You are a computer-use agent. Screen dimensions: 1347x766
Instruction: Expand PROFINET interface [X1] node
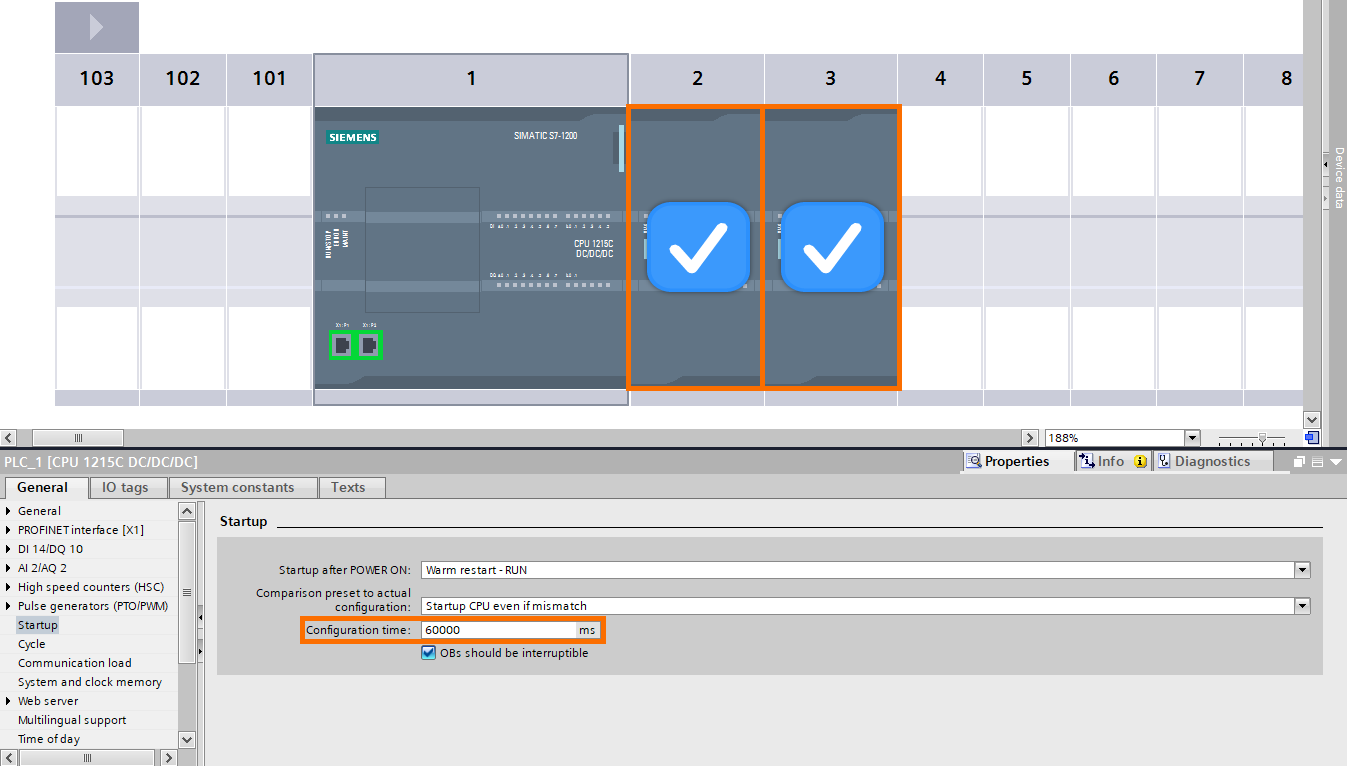[9, 530]
